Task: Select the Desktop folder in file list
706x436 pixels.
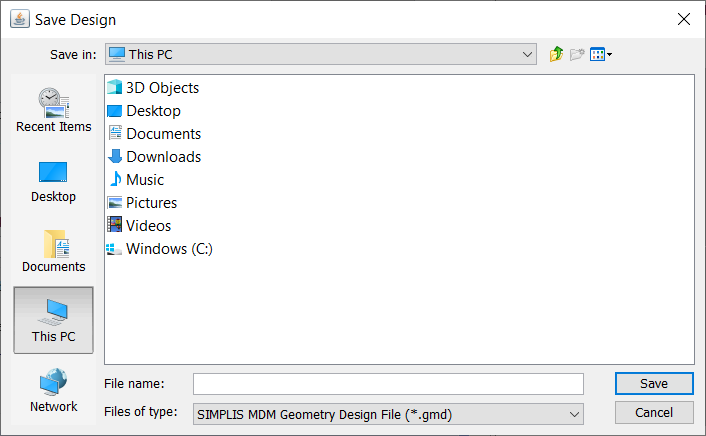Action: tap(152, 111)
